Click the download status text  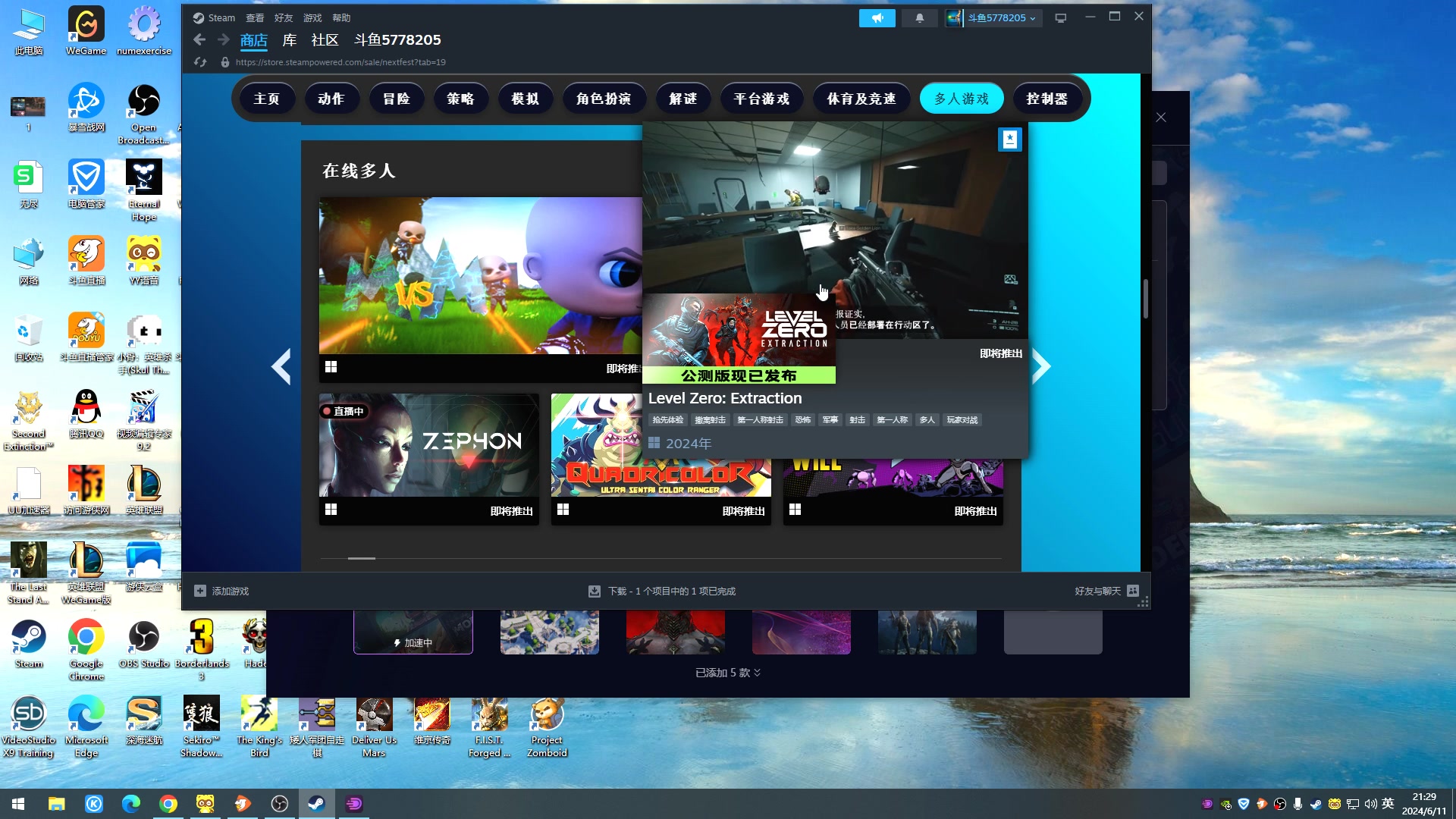pos(672,591)
